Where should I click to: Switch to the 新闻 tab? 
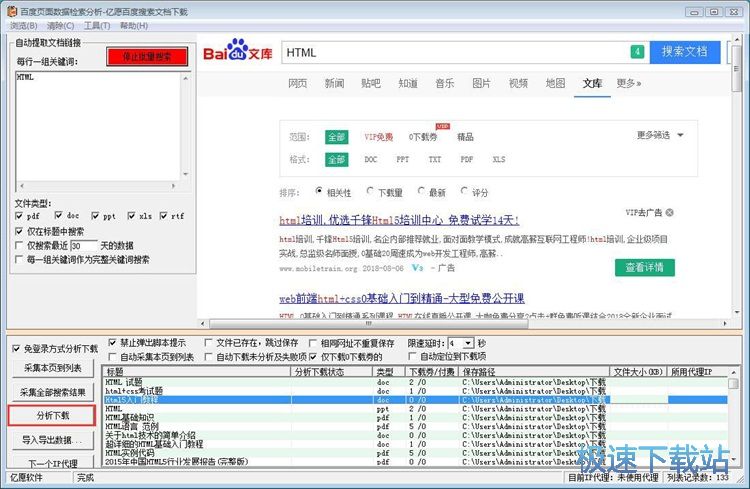click(334, 83)
